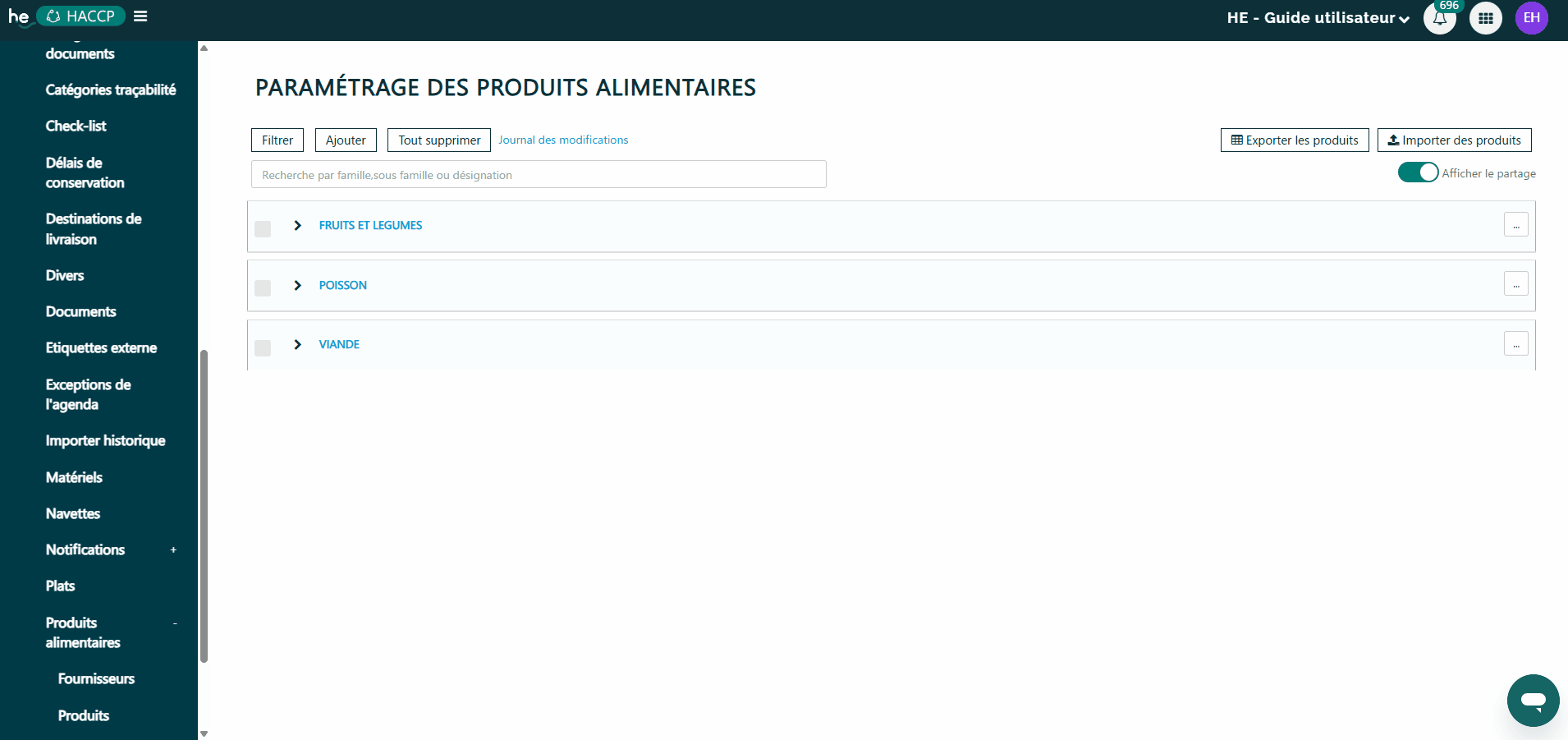Open options menu for VIANDE row
Viewport: 1568px width, 740px height.
[1515, 343]
